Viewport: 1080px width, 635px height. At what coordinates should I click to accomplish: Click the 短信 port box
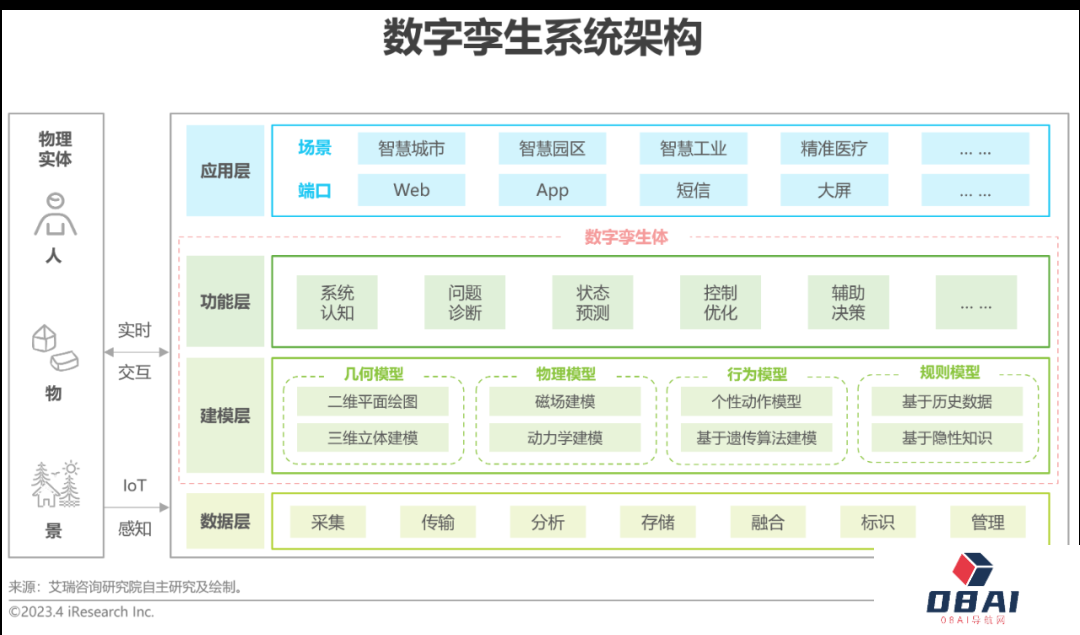click(x=693, y=190)
